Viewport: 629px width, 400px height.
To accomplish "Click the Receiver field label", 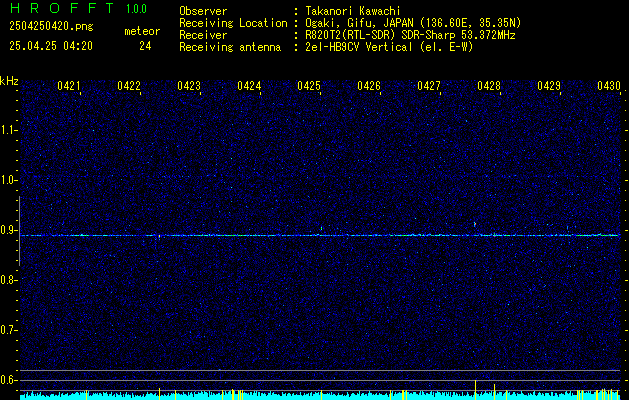I will pos(203,35).
